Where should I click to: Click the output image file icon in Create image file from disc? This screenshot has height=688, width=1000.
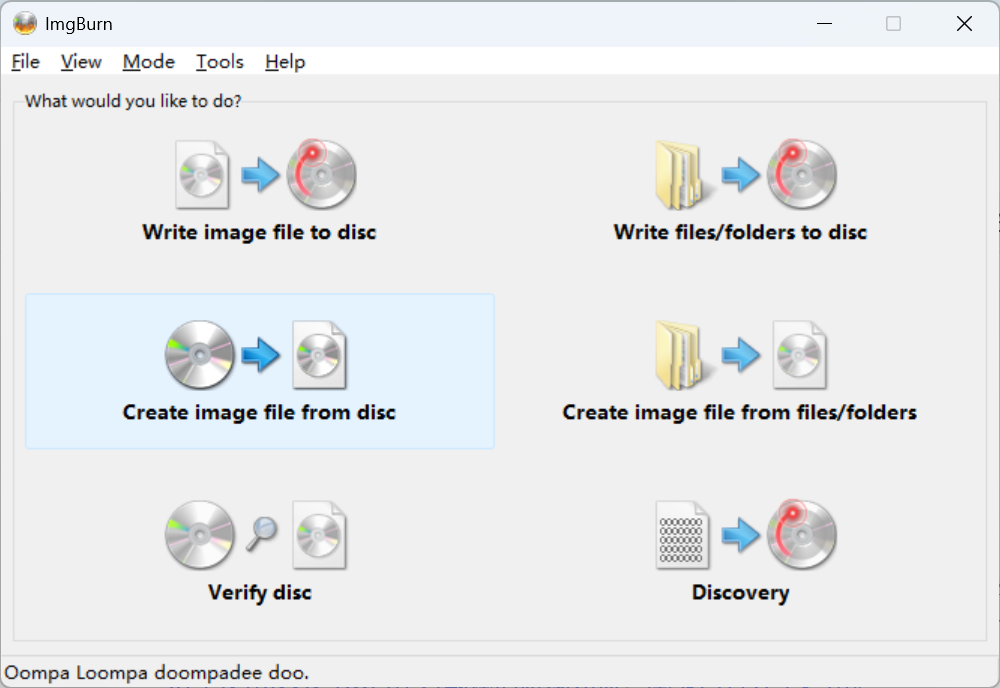[320, 355]
